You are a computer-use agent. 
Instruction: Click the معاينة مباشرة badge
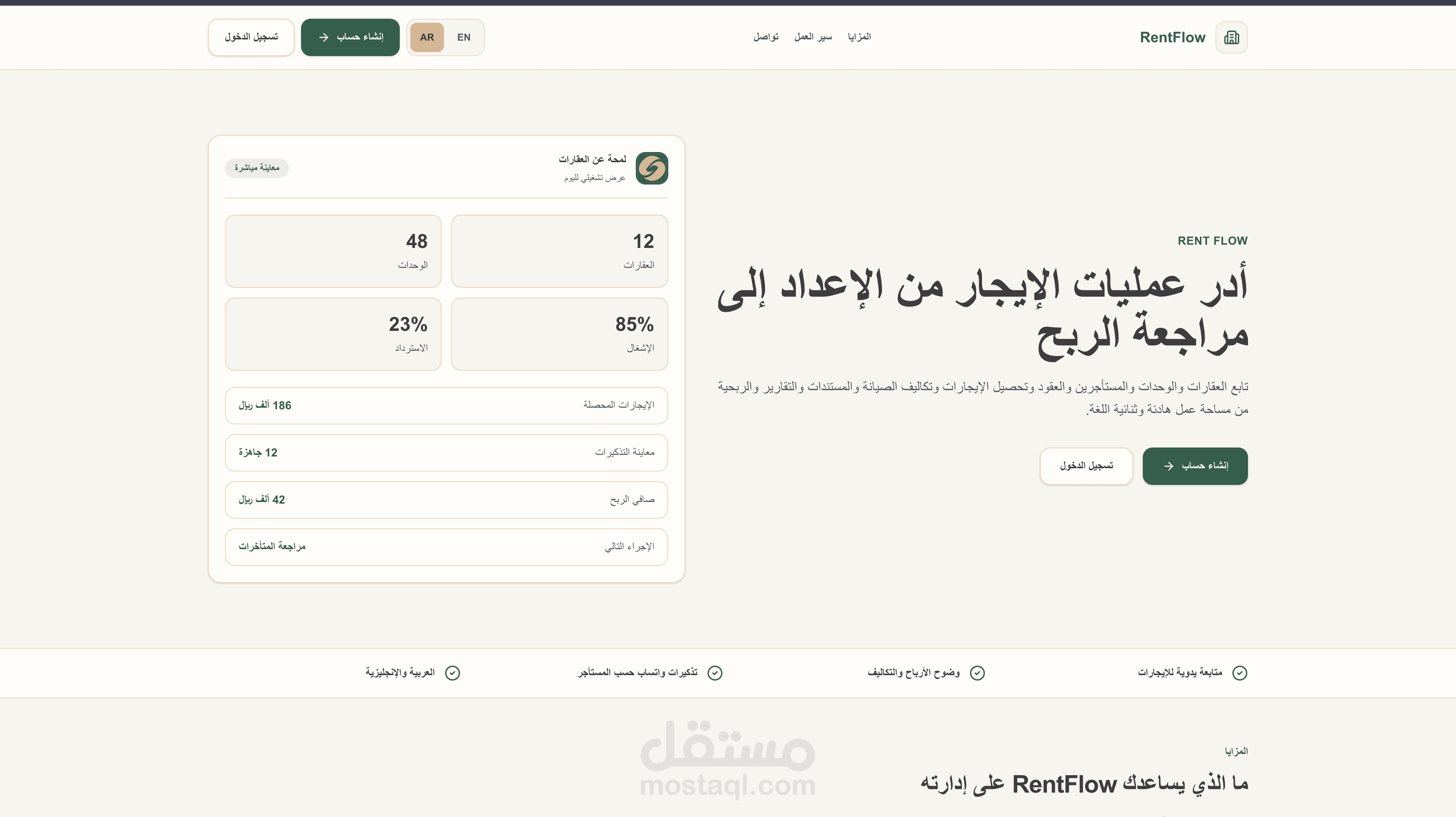(257, 168)
